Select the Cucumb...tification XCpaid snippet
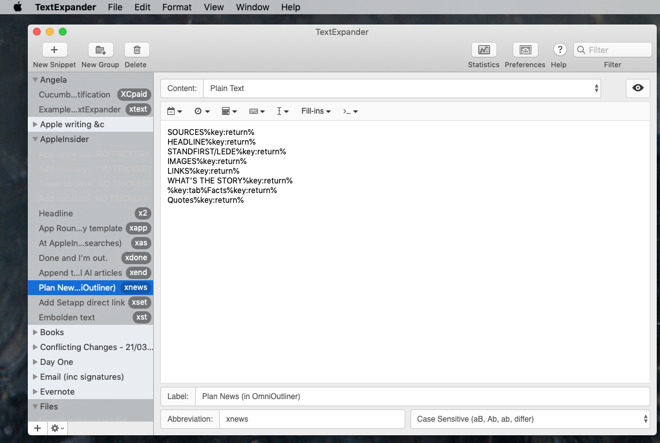The image size is (660, 443). click(91, 94)
